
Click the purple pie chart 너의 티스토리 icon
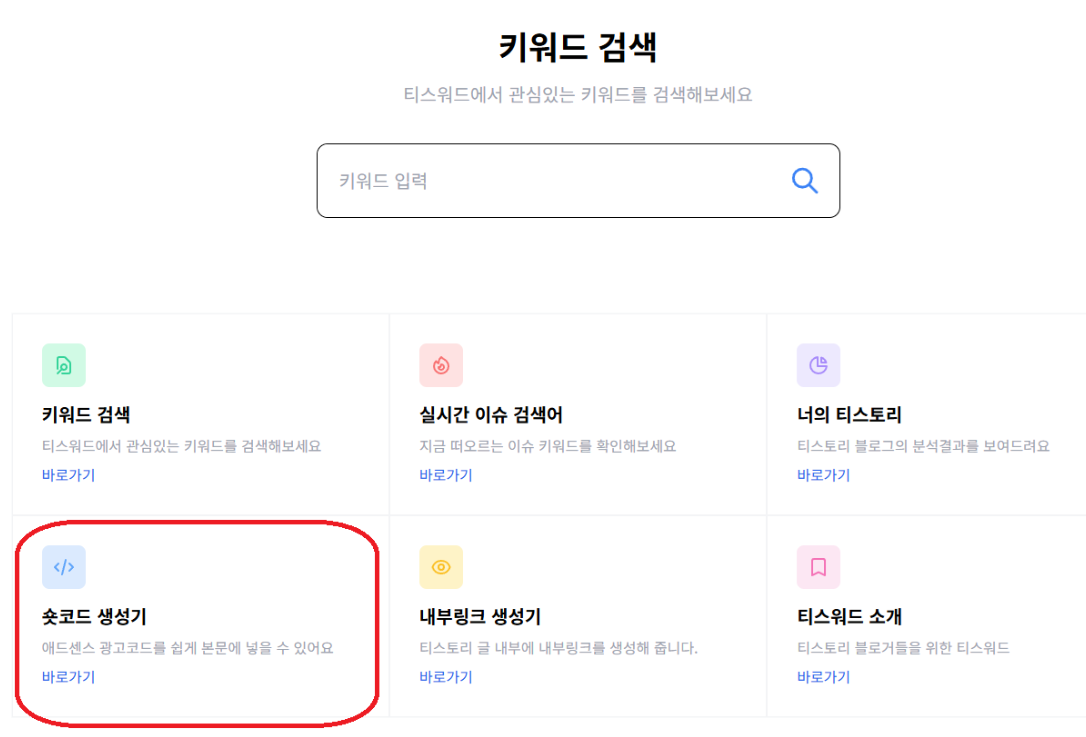tap(819, 365)
